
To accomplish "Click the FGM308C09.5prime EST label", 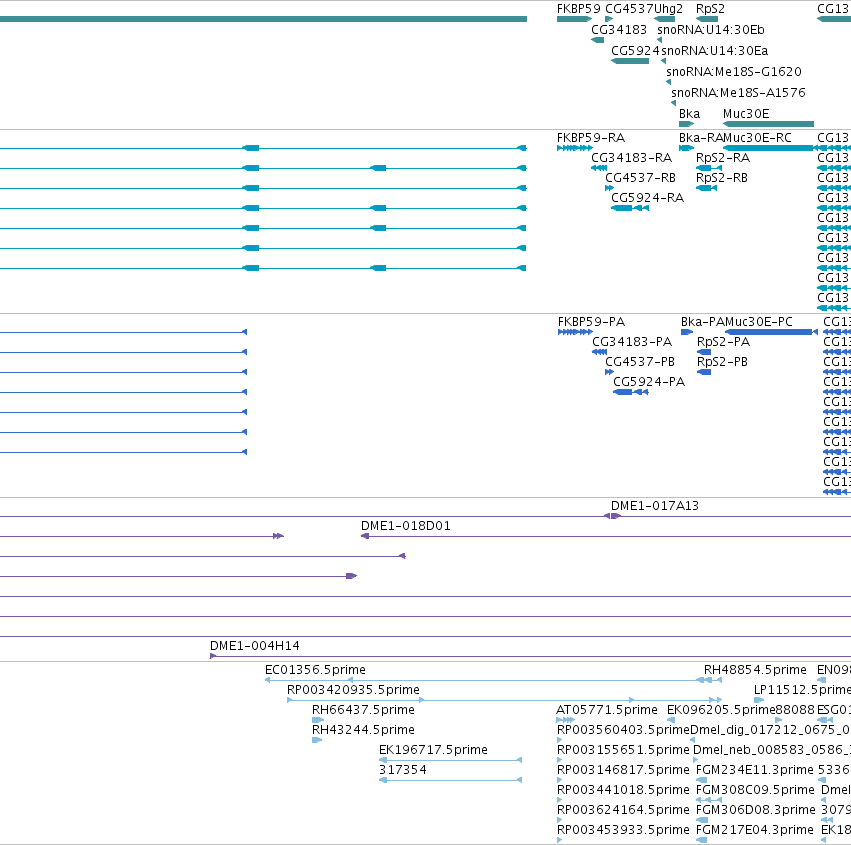I will point(755,790).
